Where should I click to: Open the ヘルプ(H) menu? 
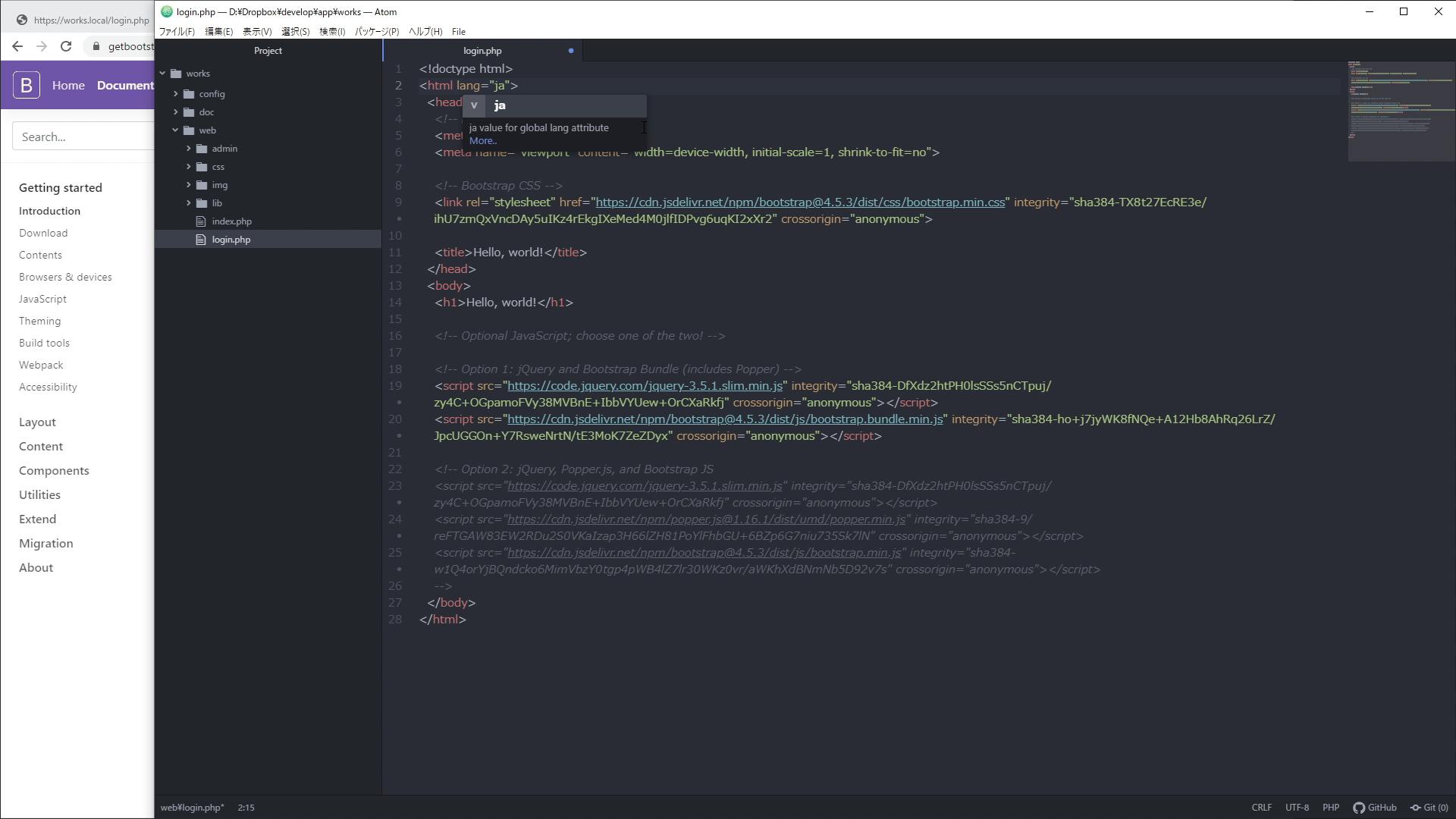point(425,32)
